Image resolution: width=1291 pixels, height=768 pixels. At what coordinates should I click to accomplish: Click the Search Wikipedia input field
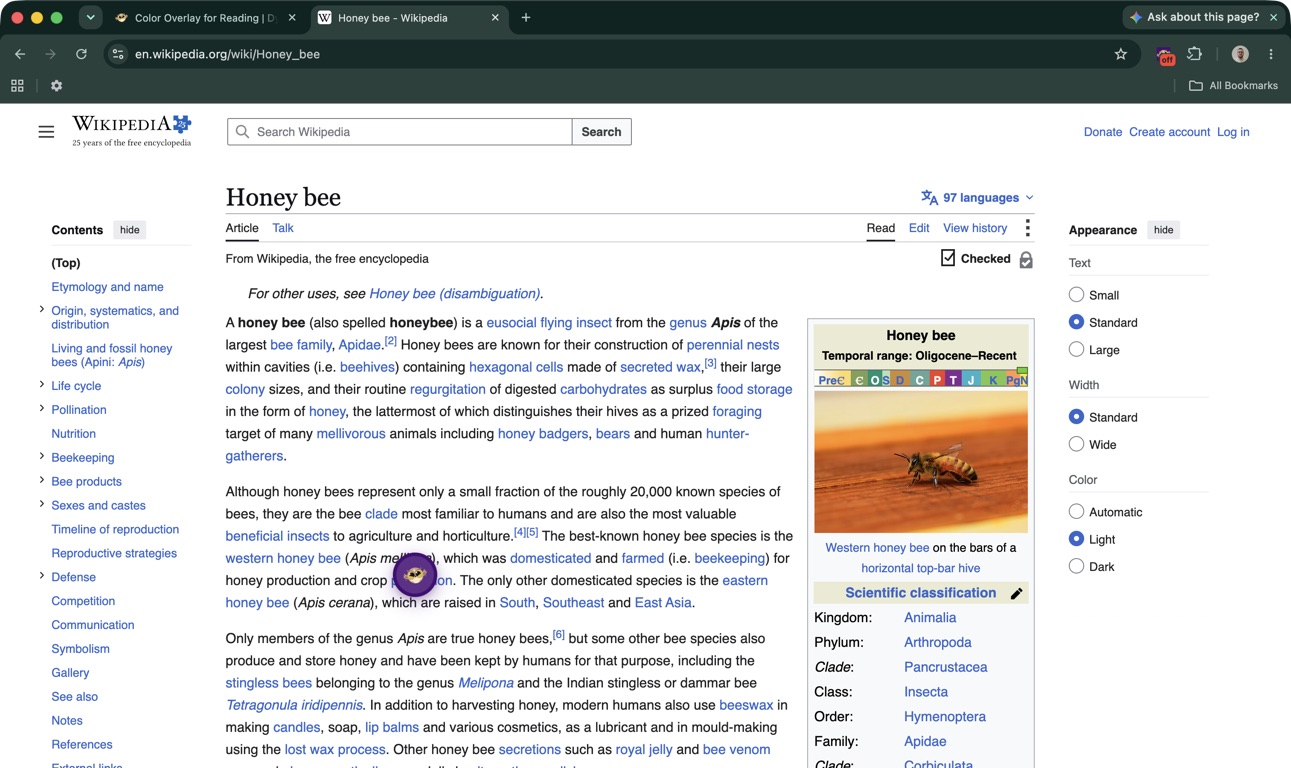[400, 132]
